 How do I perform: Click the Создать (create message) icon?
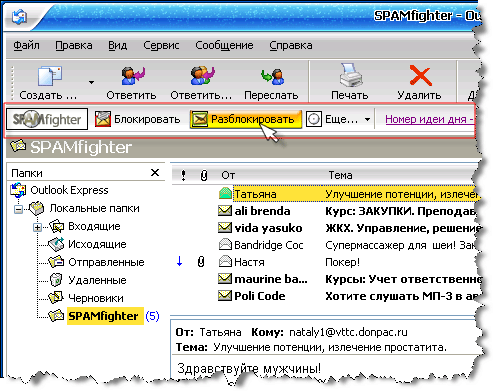coord(50,76)
